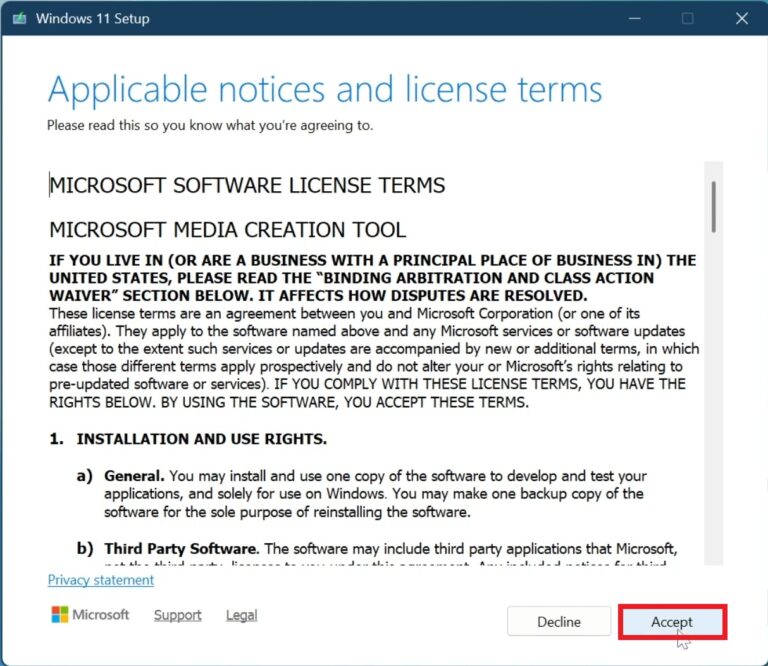768x666 pixels.
Task: Click the license text scrollbar thumb
Action: point(713,206)
